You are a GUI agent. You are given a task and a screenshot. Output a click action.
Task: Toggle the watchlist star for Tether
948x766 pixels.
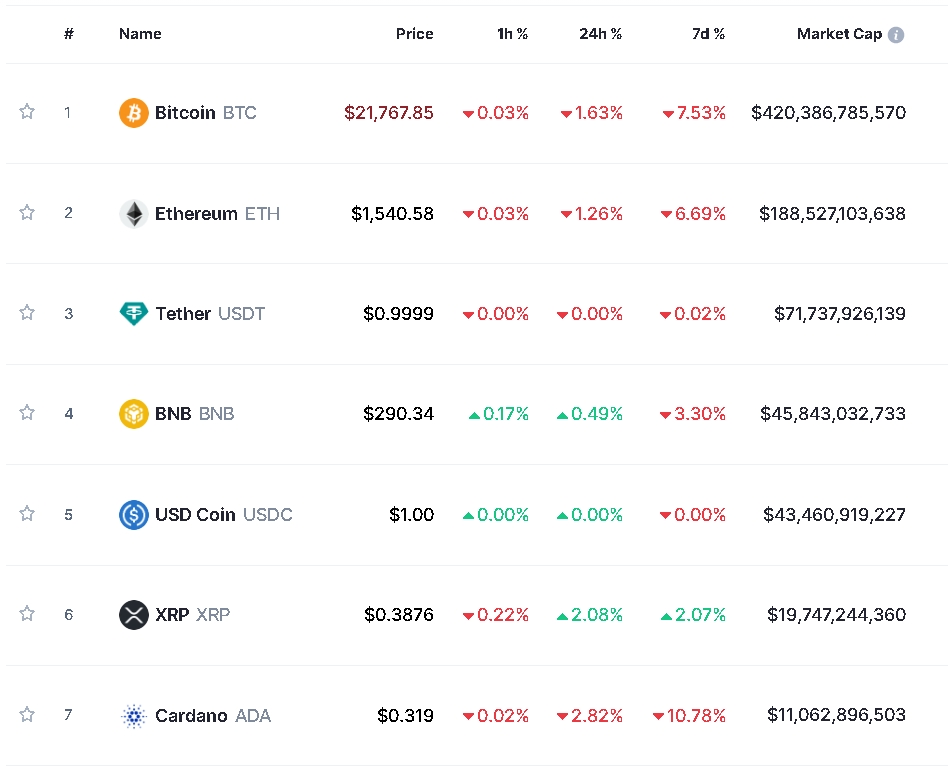coord(27,312)
